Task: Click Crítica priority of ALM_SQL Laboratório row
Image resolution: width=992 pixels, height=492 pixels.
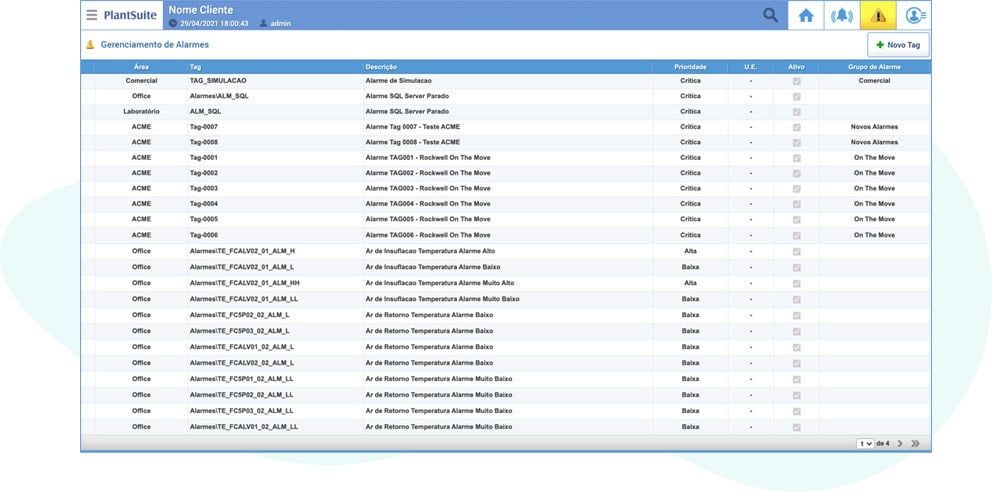Action: [x=690, y=111]
